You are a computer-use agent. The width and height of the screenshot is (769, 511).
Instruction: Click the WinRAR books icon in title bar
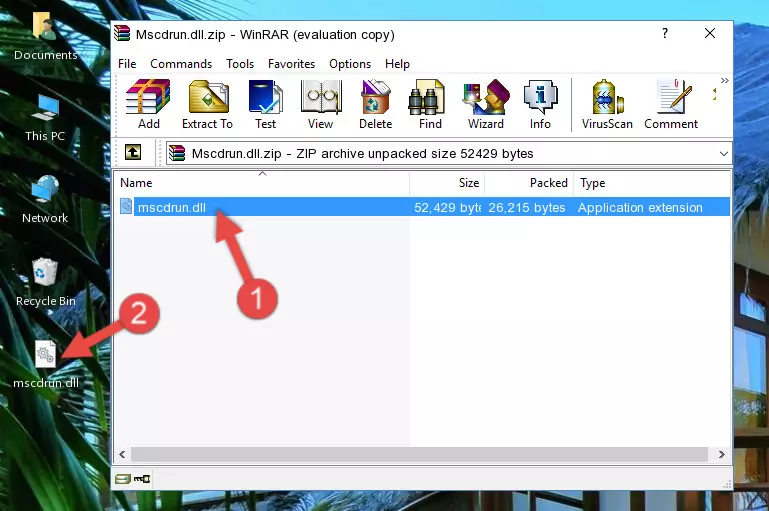pos(122,34)
